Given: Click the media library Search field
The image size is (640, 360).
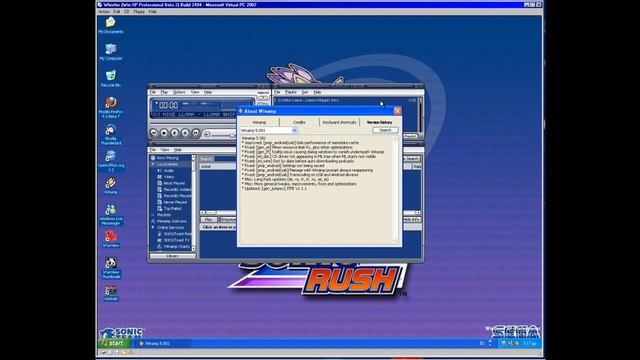Looking at the screenshot, I should pyautogui.click(x=226, y=158).
